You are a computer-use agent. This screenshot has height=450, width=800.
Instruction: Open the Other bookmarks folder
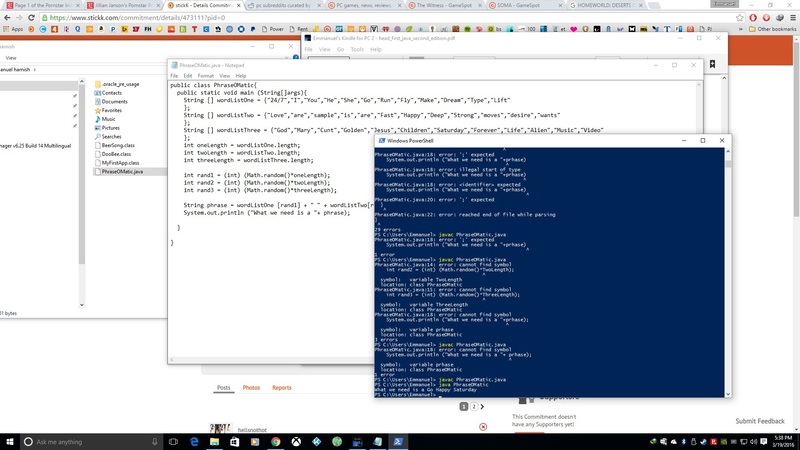pos(775,29)
